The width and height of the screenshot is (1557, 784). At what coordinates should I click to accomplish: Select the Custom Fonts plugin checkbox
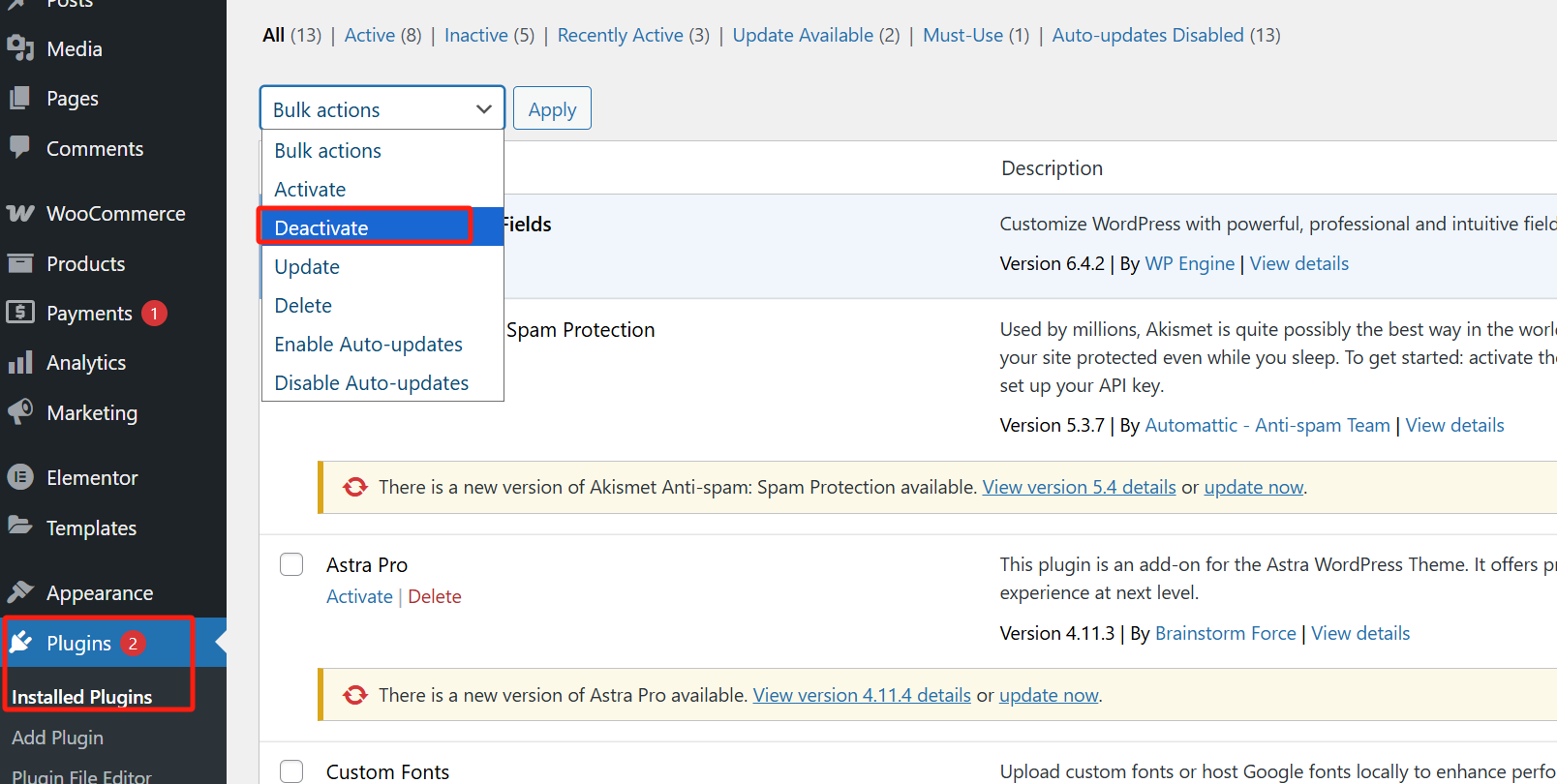point(291,771)
